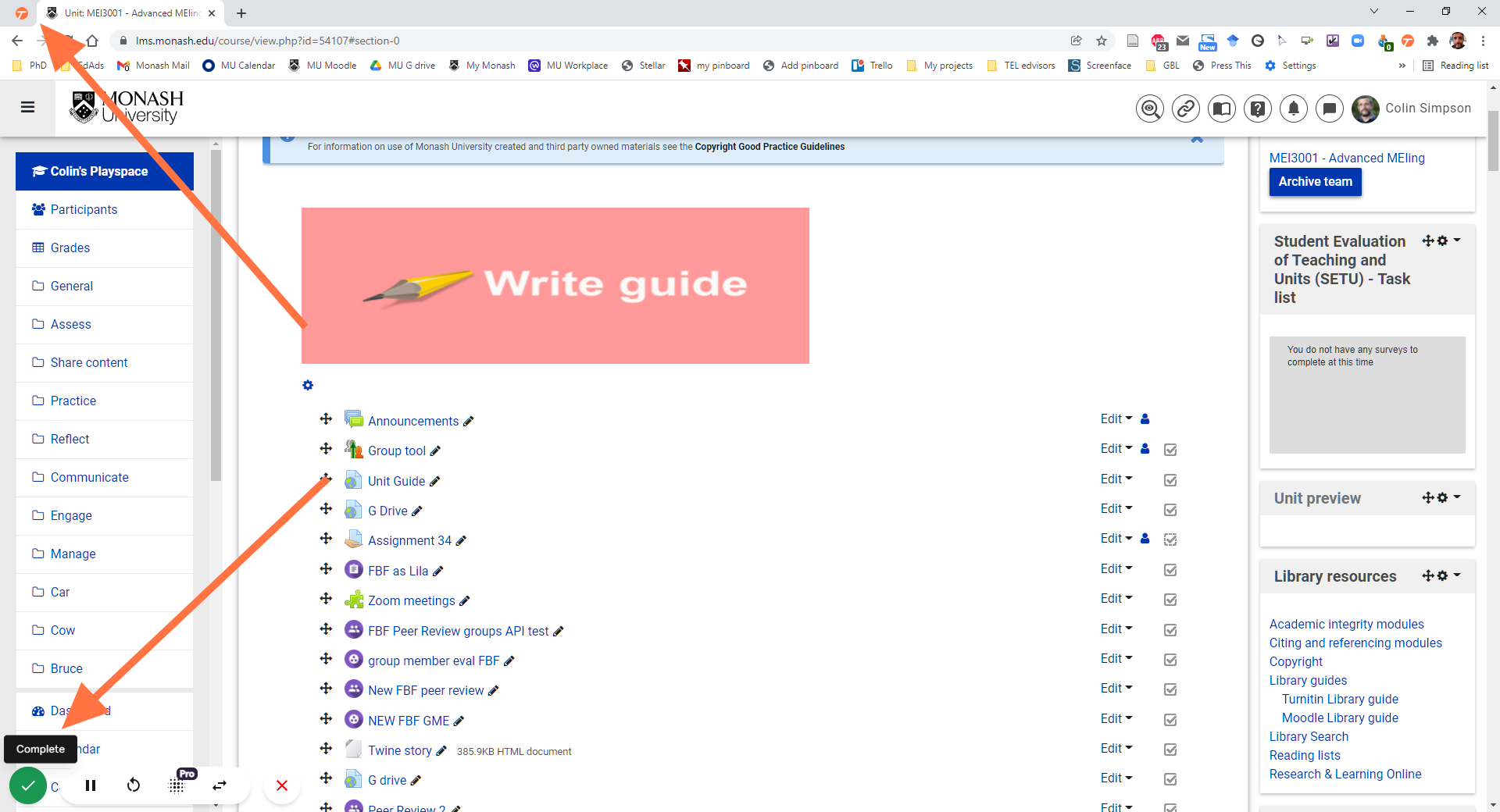Click the pencil next to Announcements
Screen dimensions: 1500x812
pos(468,422)
